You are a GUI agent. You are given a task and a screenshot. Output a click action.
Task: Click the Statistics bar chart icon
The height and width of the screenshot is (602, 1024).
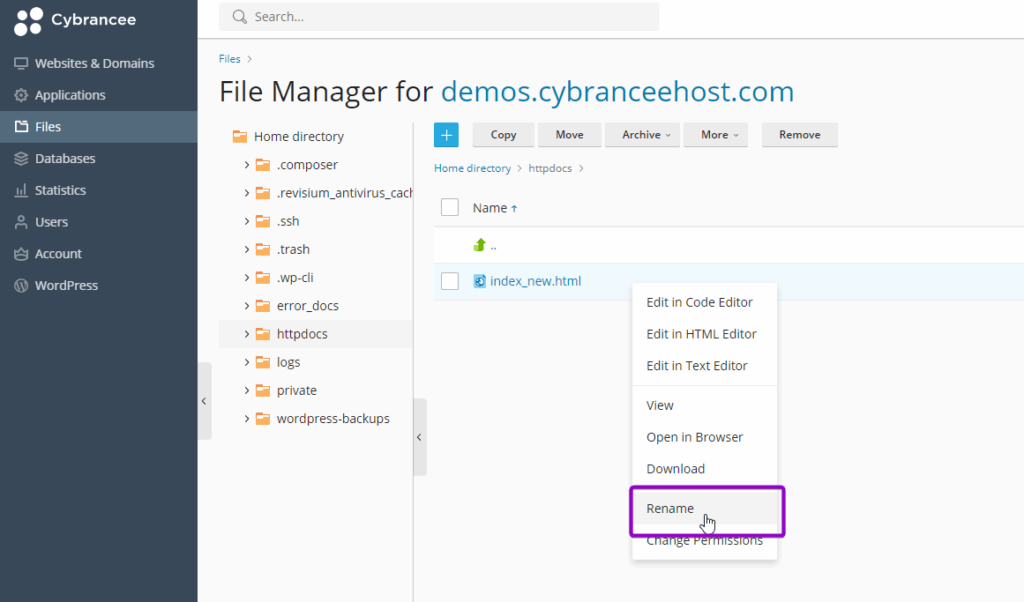point(21,190)
